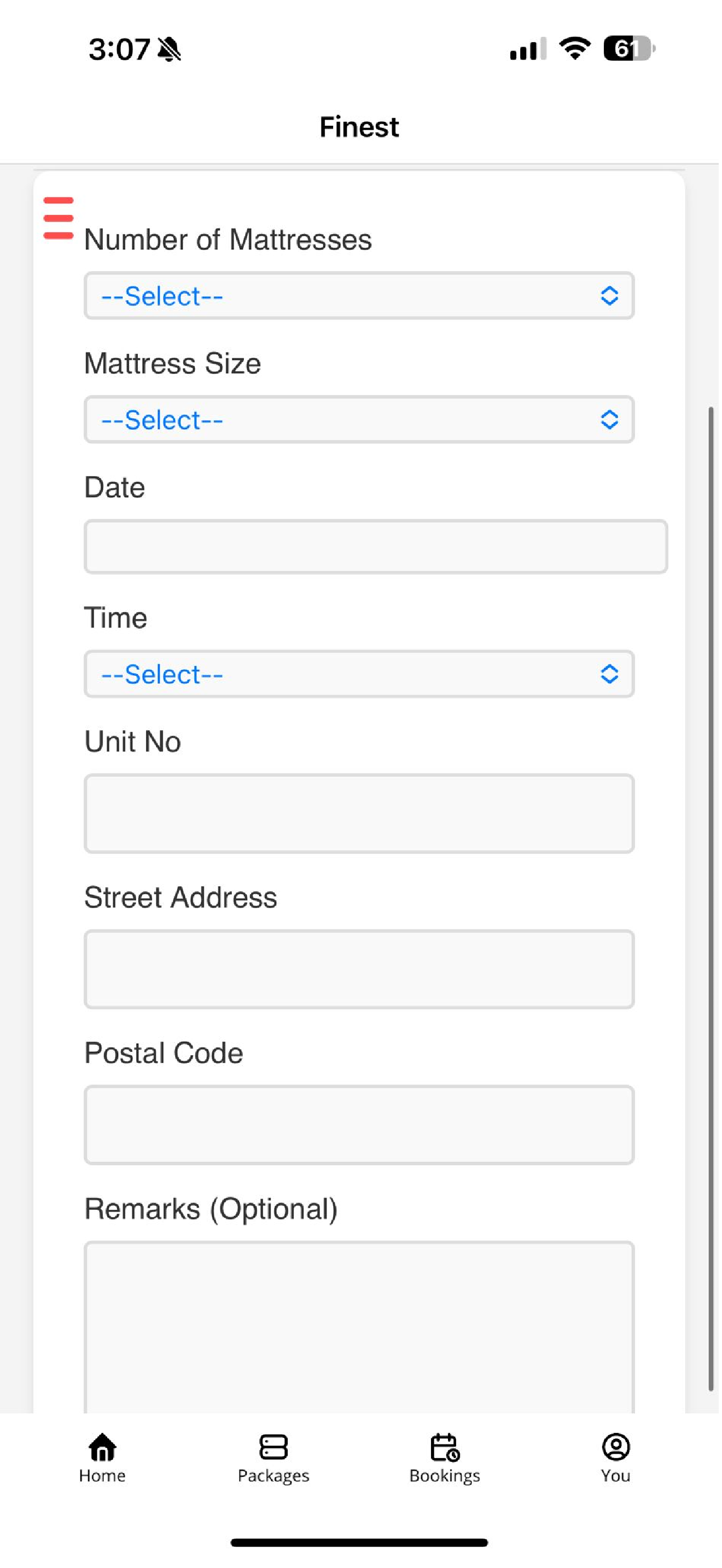The width and height of the screenshot is (722, 1568).
Task: Click into the Street Address field
Action: click(x=360, y=972)
